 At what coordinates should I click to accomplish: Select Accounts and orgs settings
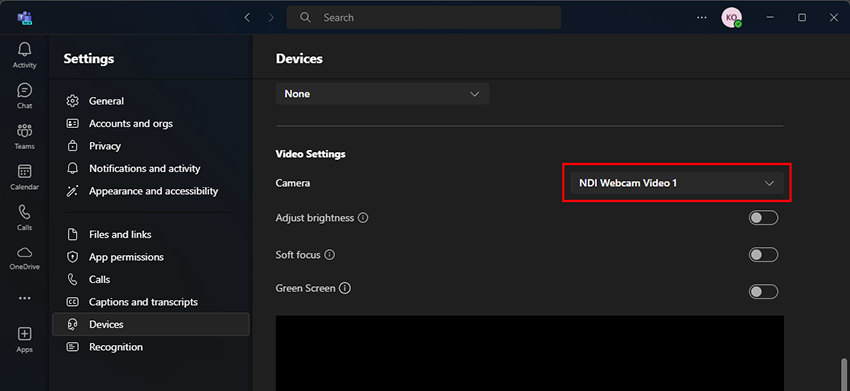pos(151,124)
